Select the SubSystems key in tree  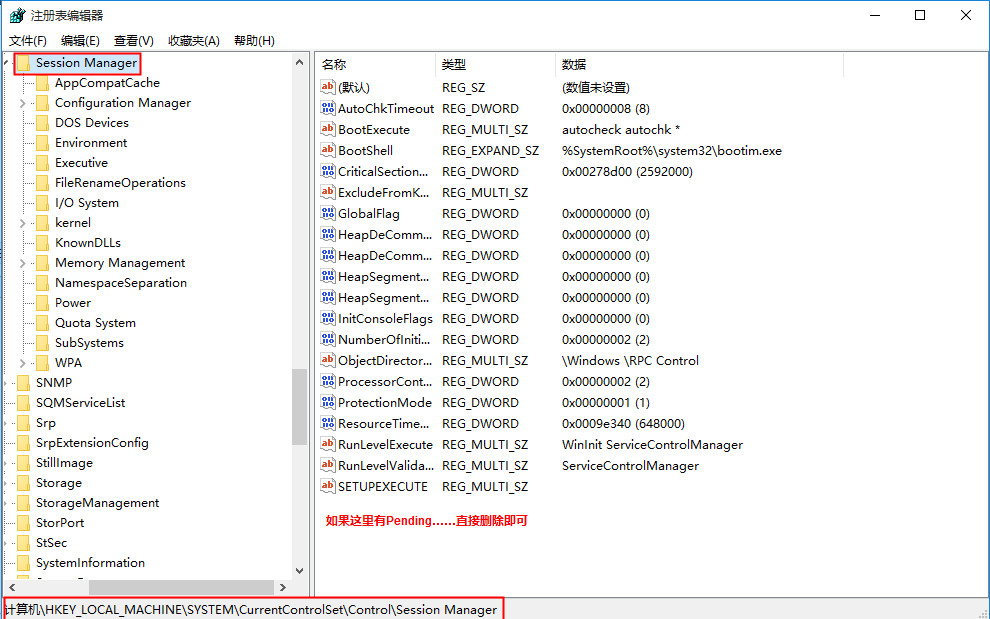[x=89, y=343]
